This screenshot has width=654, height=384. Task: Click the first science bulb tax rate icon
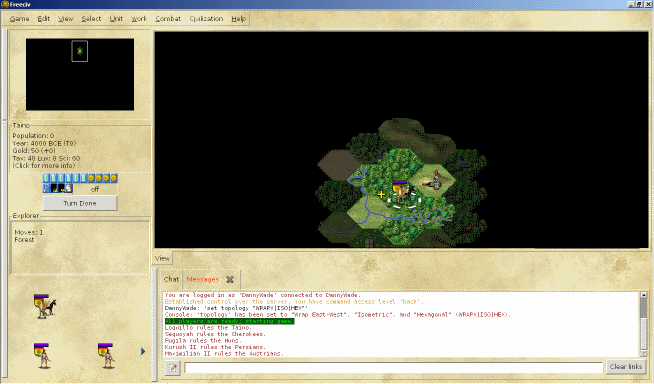click(x=46, y=178)
